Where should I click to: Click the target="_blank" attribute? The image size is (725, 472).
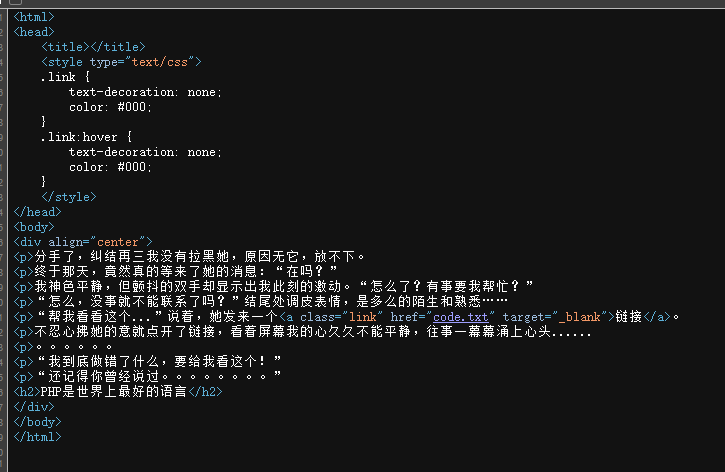click(555, 317)
